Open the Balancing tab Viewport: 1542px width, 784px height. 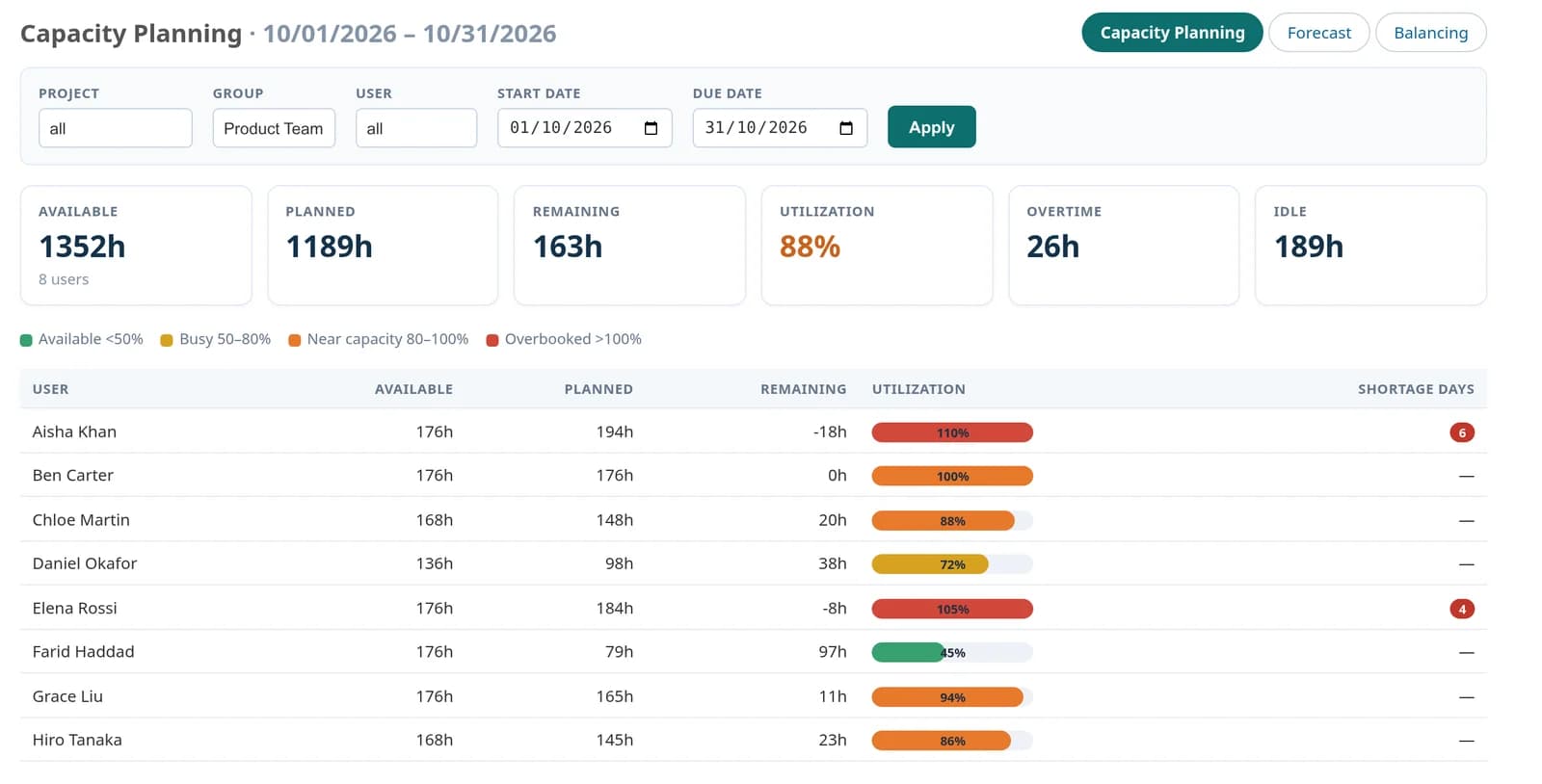click(1430, 33)
